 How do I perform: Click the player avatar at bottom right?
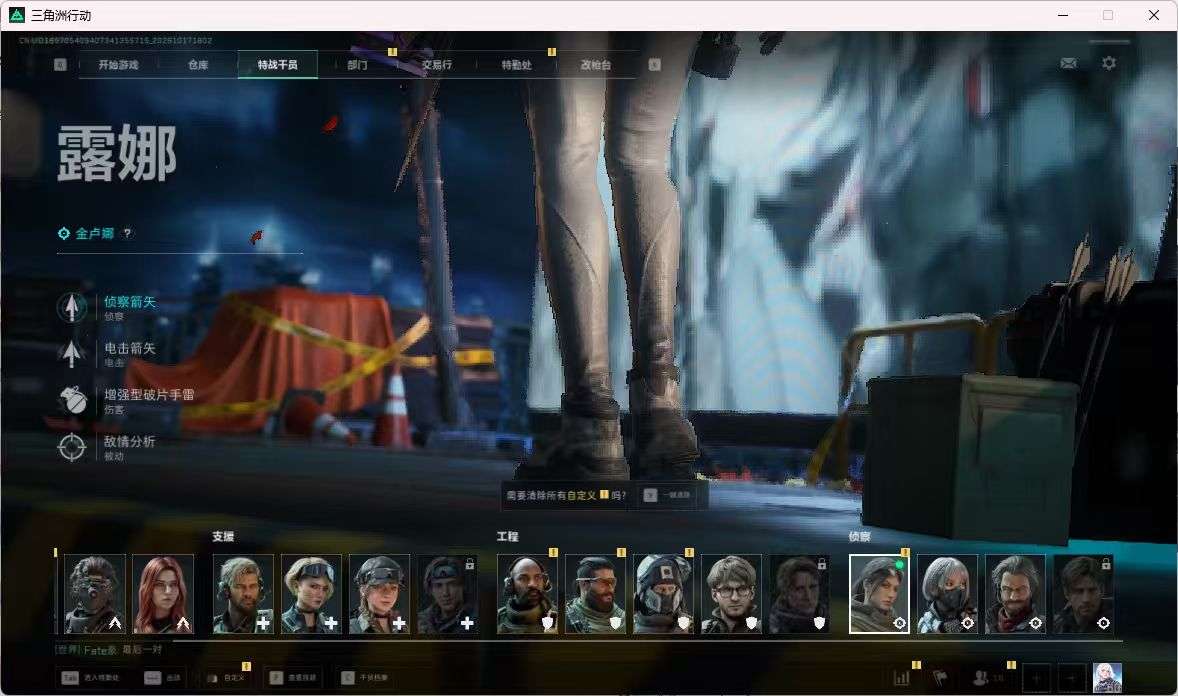(x=1107, y=677)
